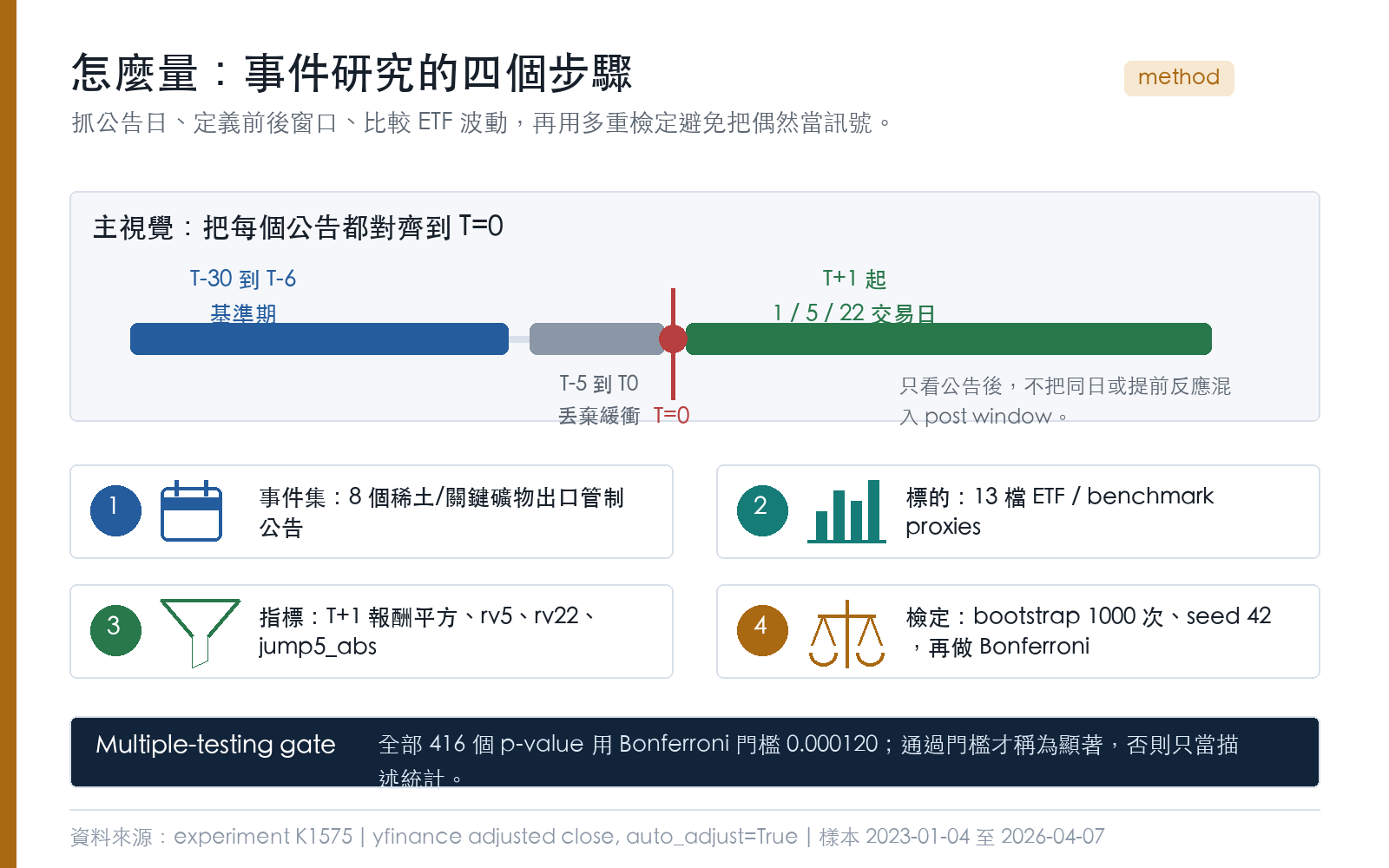Click the T-5 到 T0 label
Image resolution: width=1389 pixels, height=868 pixels.
tap(599, 384)
